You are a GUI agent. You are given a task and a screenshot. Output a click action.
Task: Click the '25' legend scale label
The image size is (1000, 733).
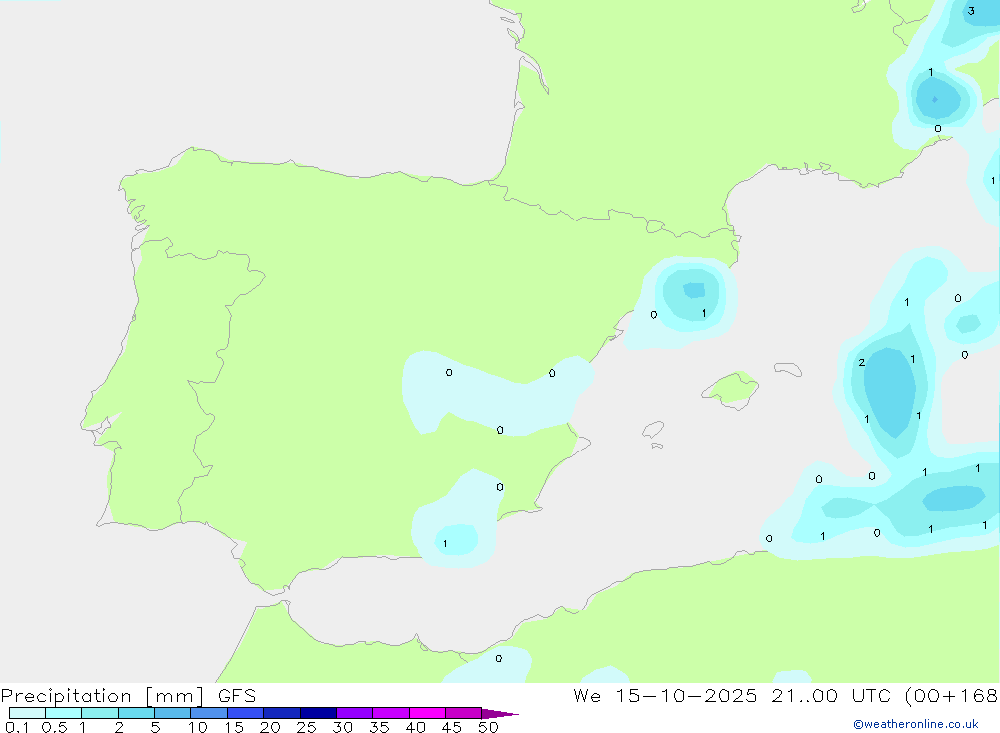pyautogui.click(x=306, y=727)
